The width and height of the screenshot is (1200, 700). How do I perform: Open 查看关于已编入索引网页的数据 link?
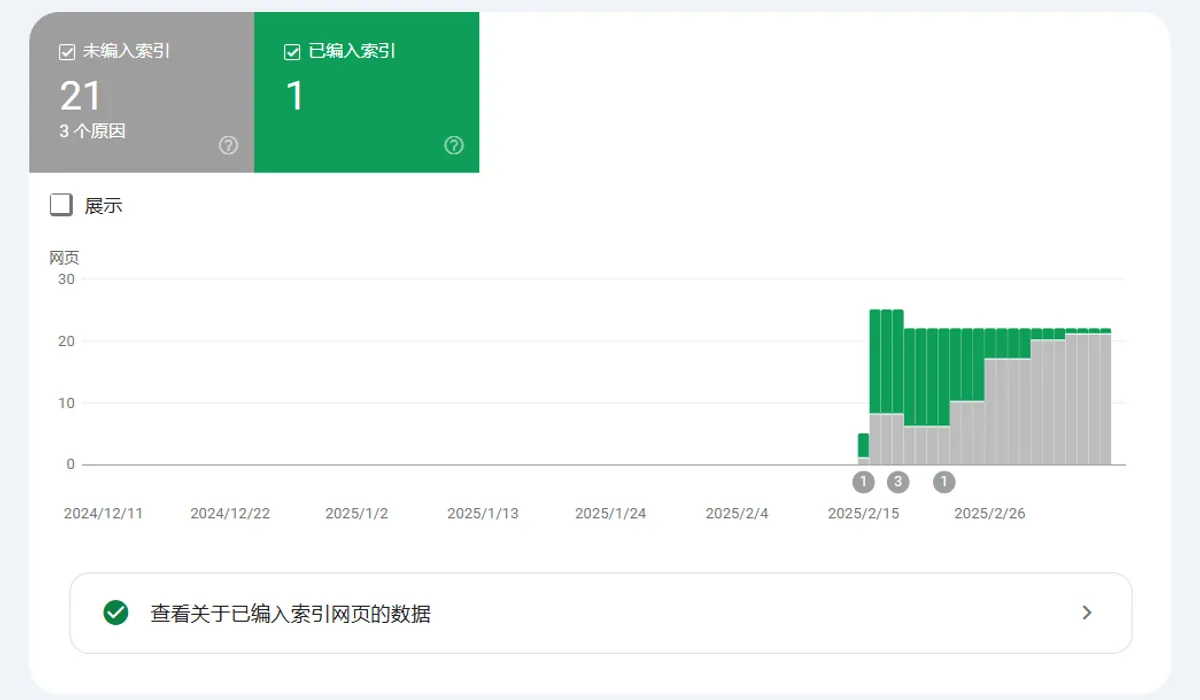(x=601, y=613)
